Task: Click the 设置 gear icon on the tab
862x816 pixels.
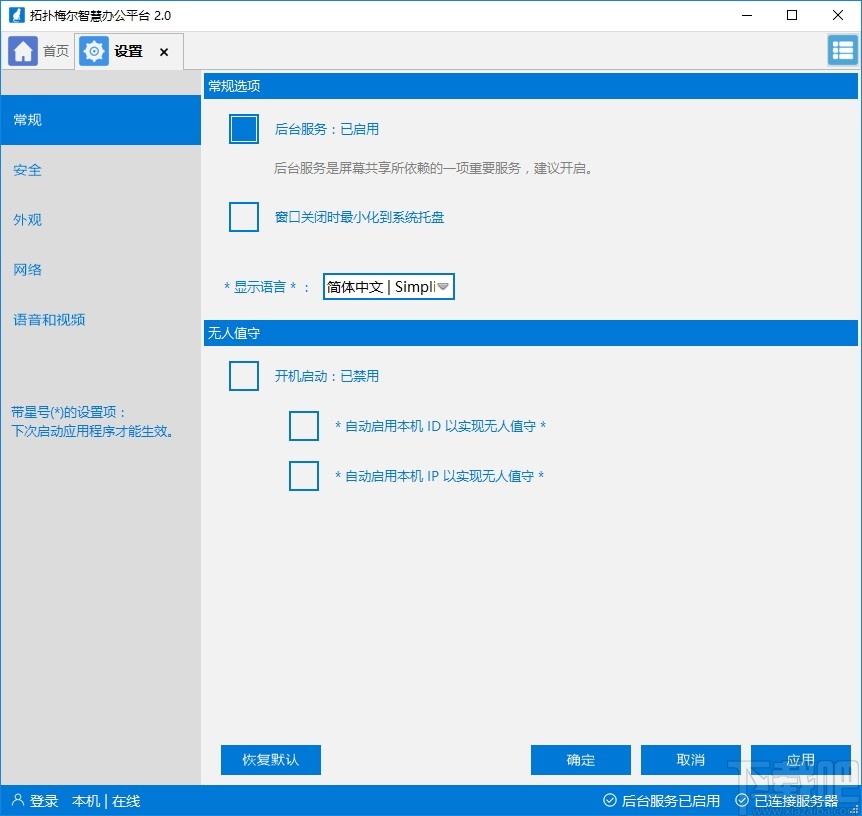Action: 93,50
